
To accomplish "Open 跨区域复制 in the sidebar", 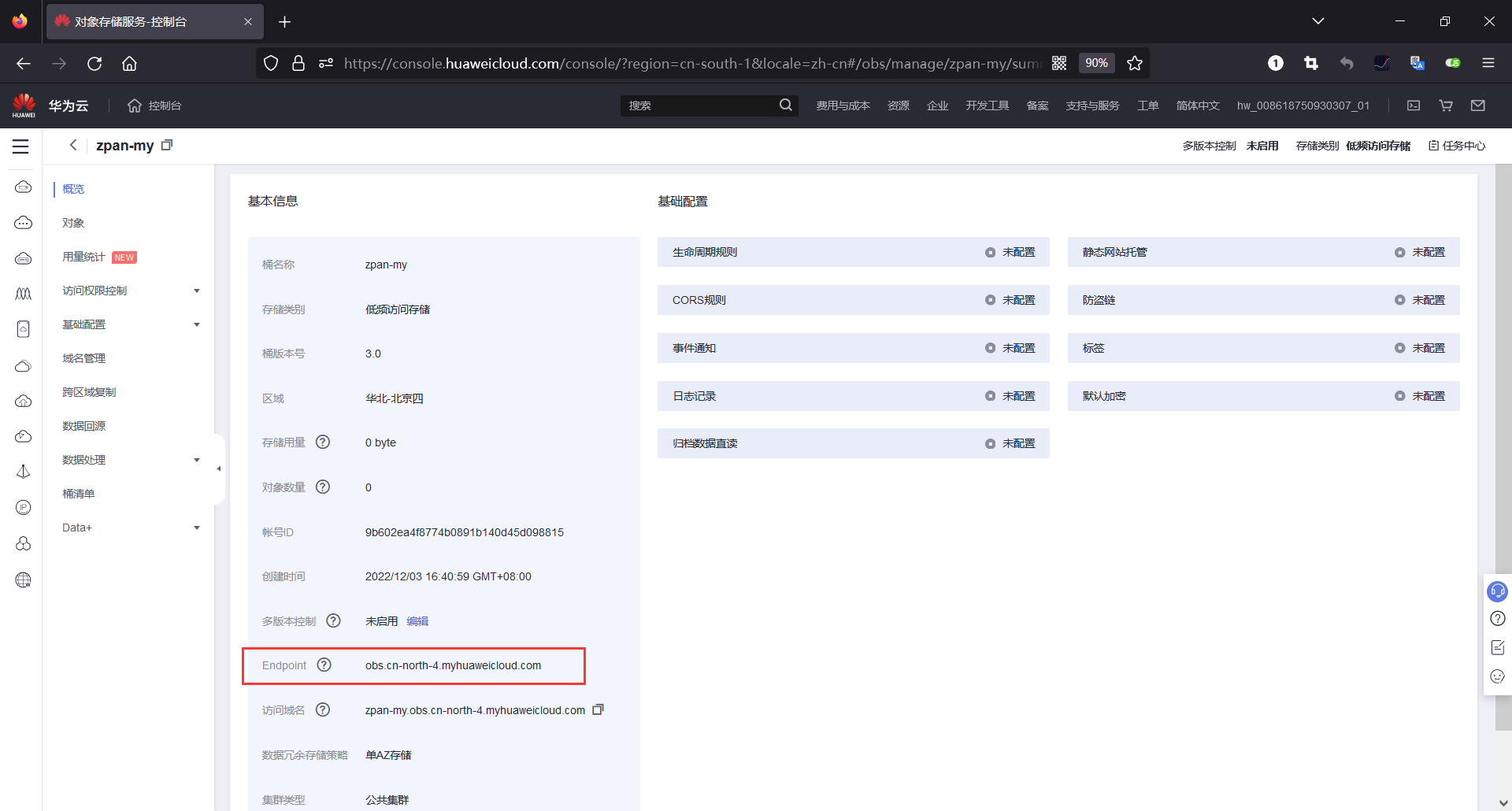I will point(89,392).
